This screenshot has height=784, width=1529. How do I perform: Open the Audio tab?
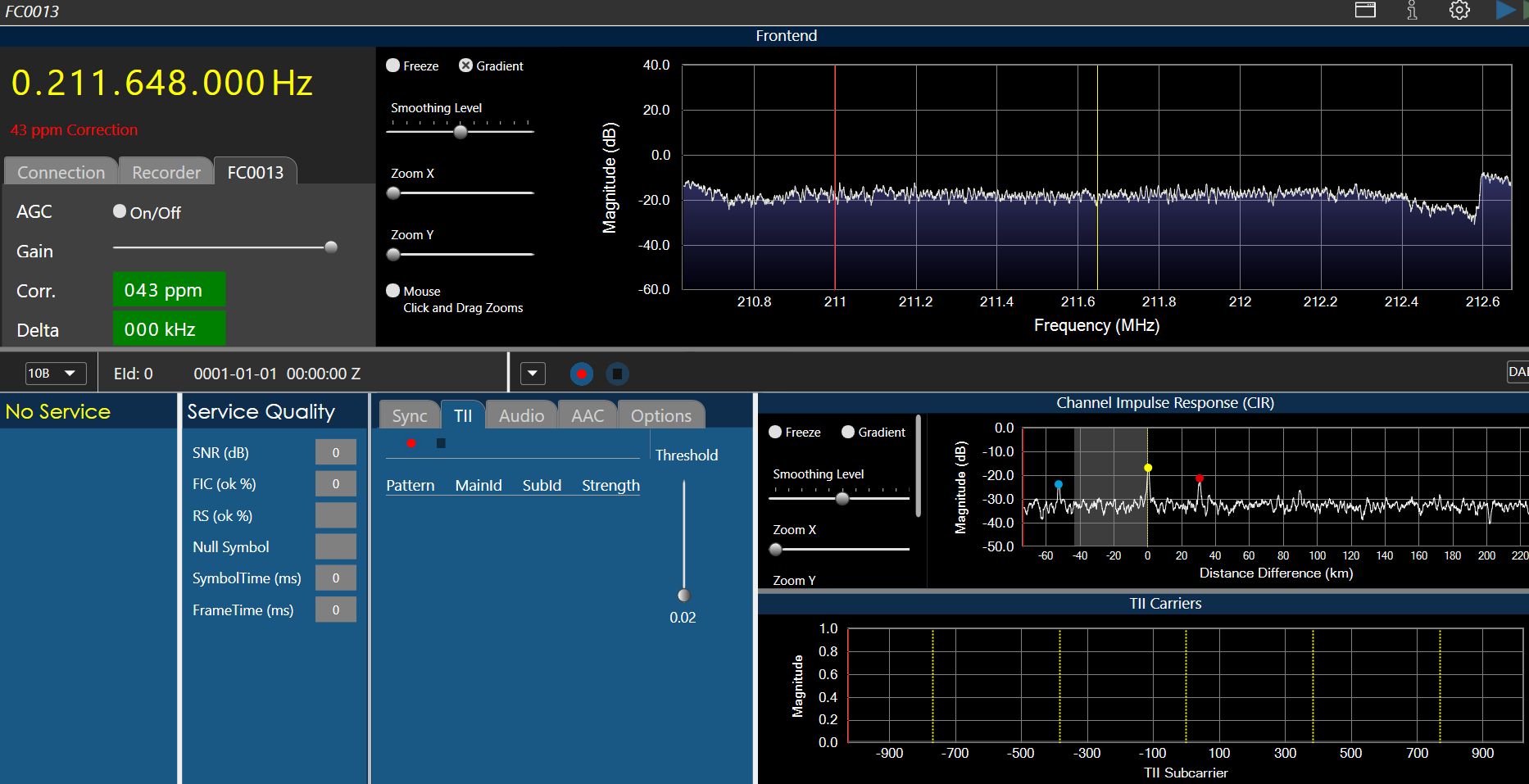tap(521, 415)
